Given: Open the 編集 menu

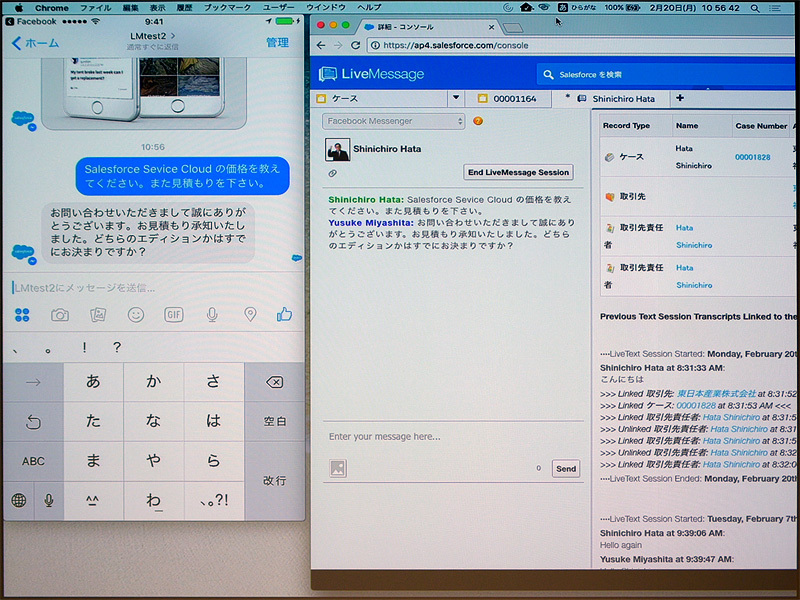Looking at the screenshot, I should tap(130, 8).
